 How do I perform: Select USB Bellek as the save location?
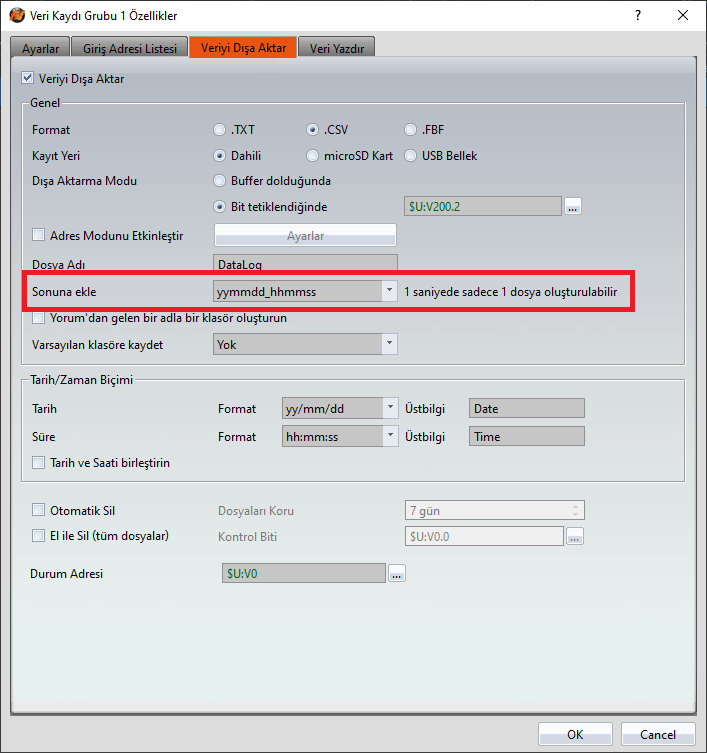point(411,156)
